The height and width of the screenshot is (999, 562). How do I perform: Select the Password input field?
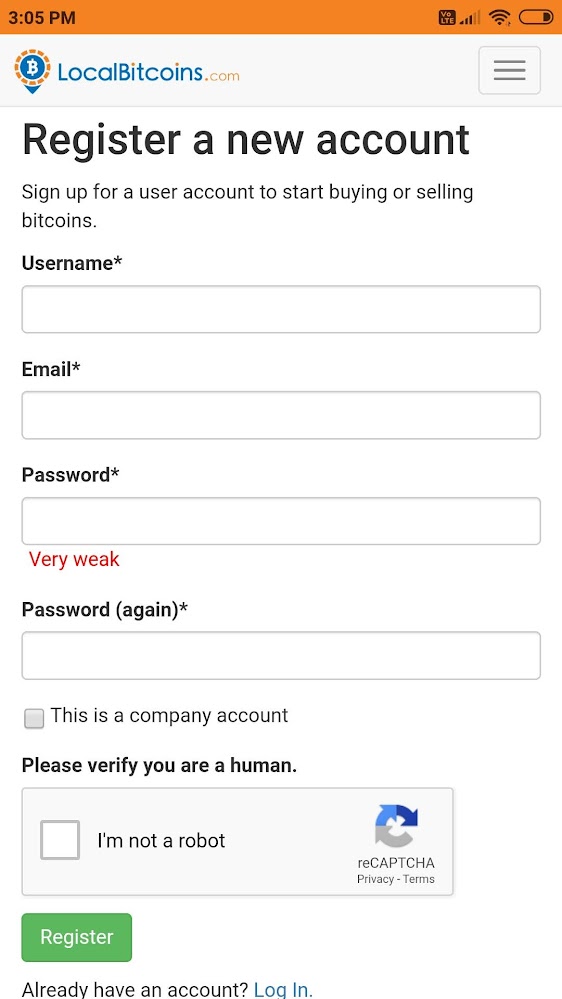pyautogui.click(x=281, y=521)
